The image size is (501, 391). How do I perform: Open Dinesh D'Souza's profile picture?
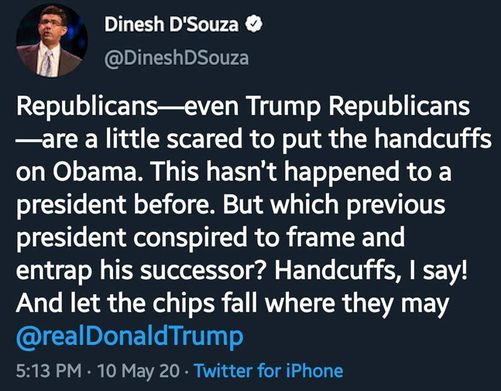52,41
